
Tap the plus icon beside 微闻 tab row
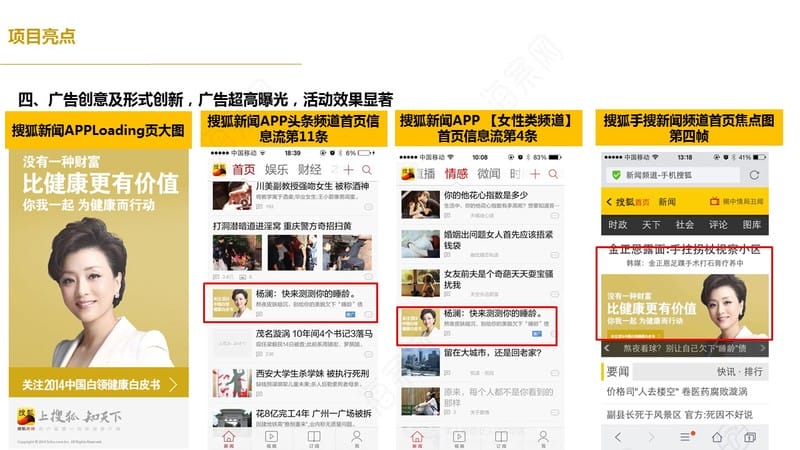(x=535, y=174)
